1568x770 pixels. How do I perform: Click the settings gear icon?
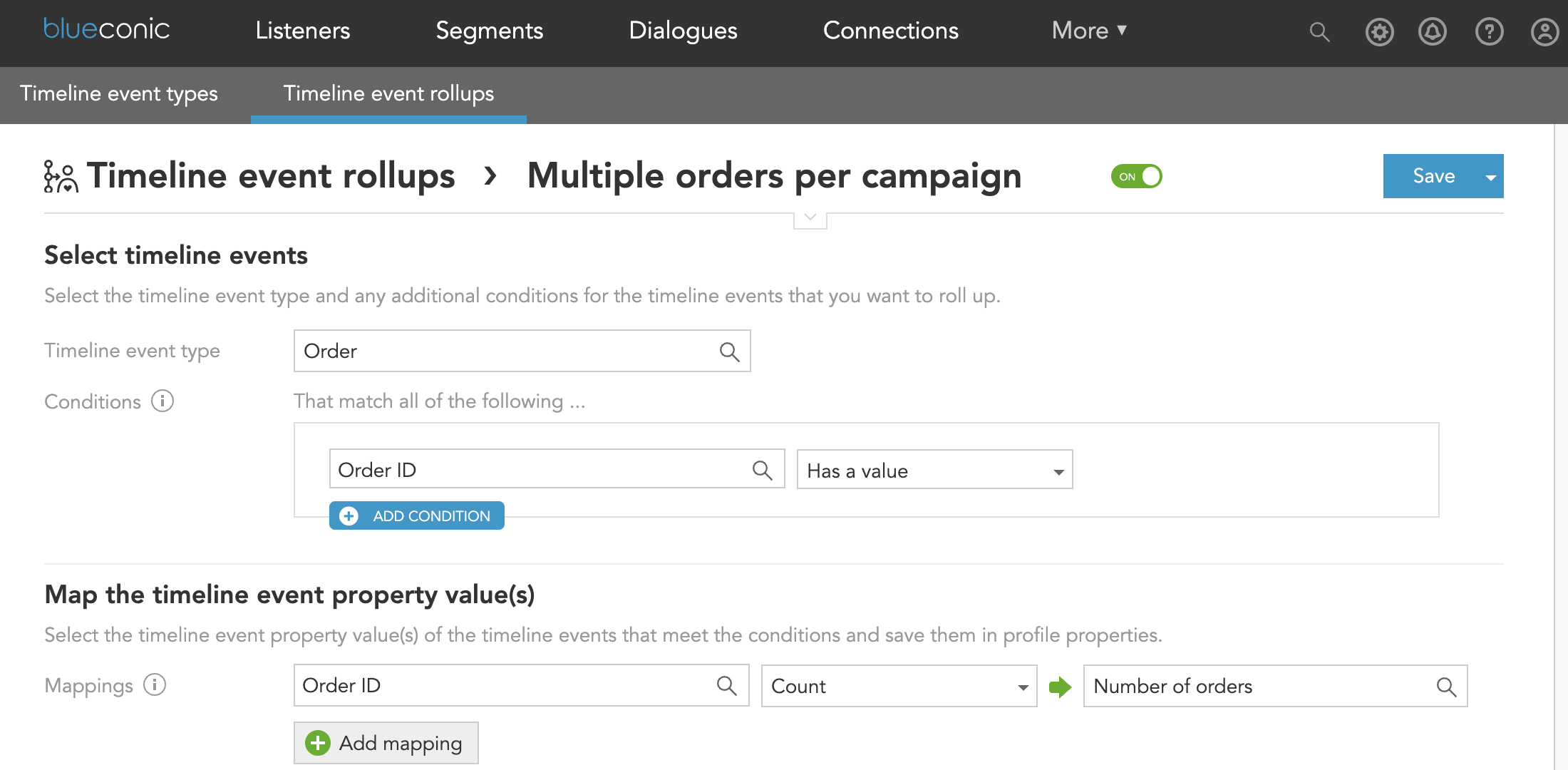1378,31
